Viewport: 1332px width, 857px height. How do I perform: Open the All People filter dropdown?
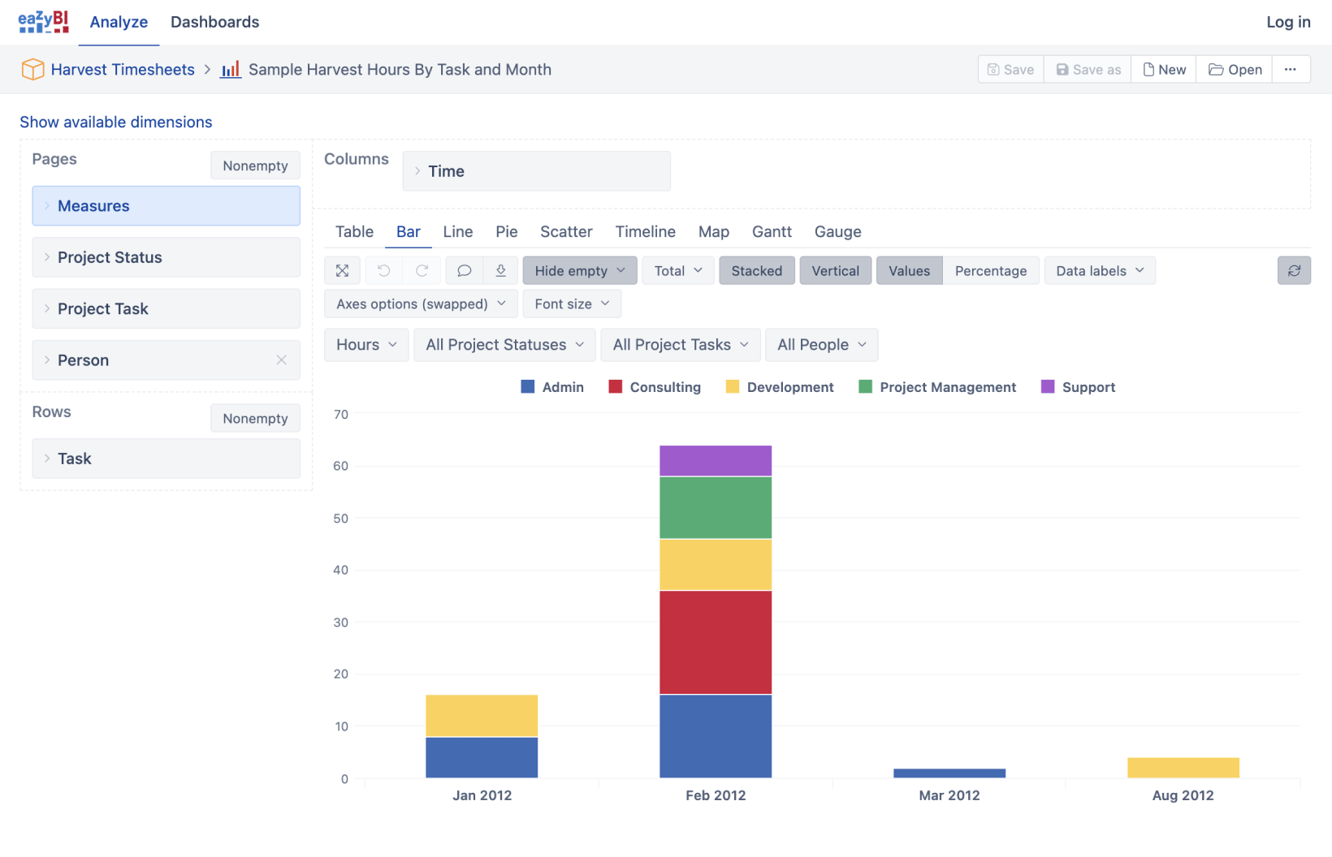tap(821, 344)
